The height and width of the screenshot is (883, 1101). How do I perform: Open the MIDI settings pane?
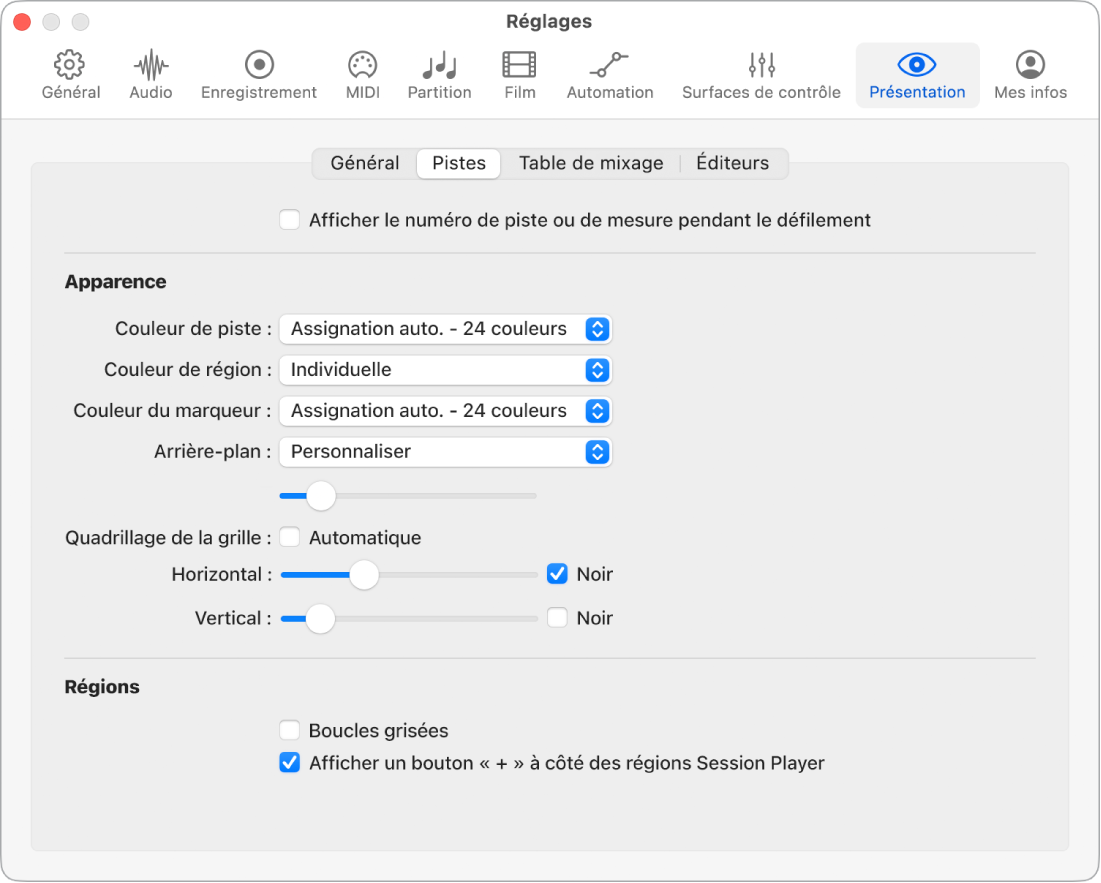pyautogui.click(x=361, y=66)
